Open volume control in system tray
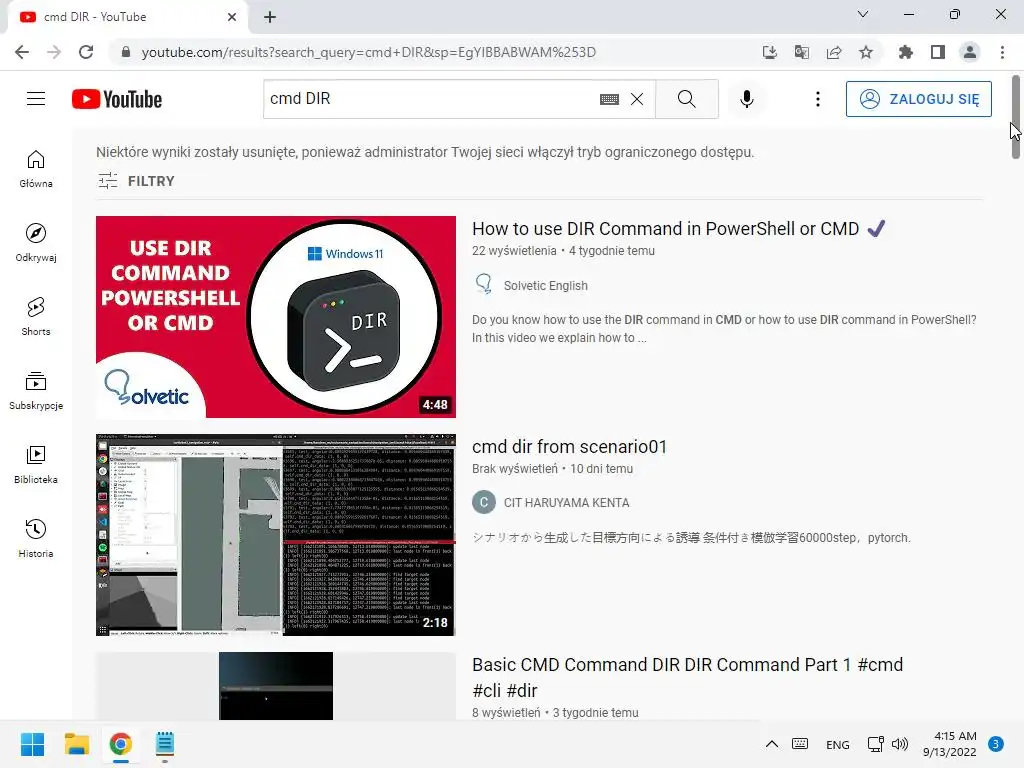This screenshot has width=1024, height=768. tap(900, 744)
